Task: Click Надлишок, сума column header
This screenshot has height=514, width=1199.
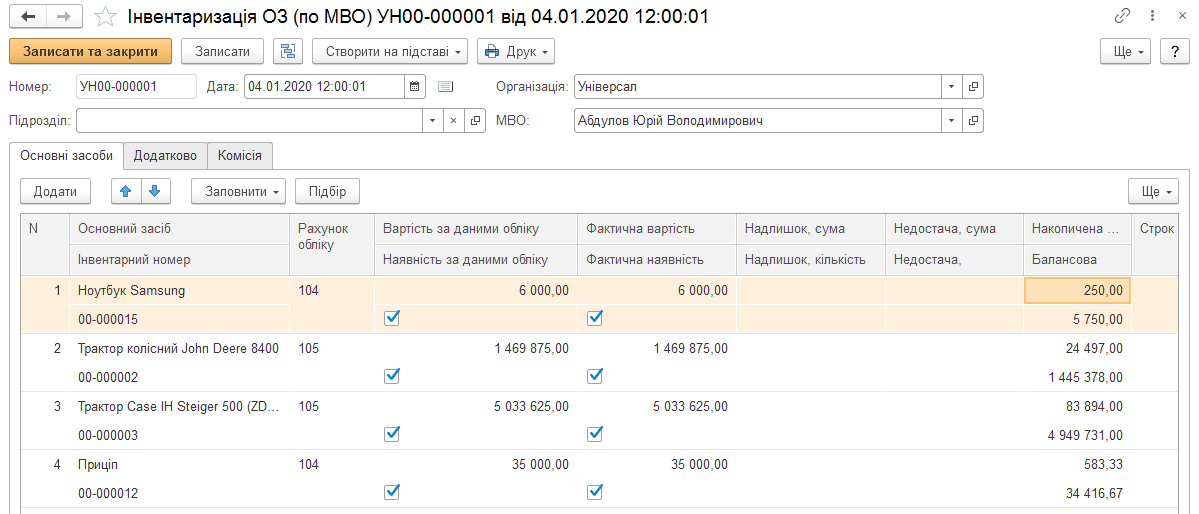Action: (811, 229)
